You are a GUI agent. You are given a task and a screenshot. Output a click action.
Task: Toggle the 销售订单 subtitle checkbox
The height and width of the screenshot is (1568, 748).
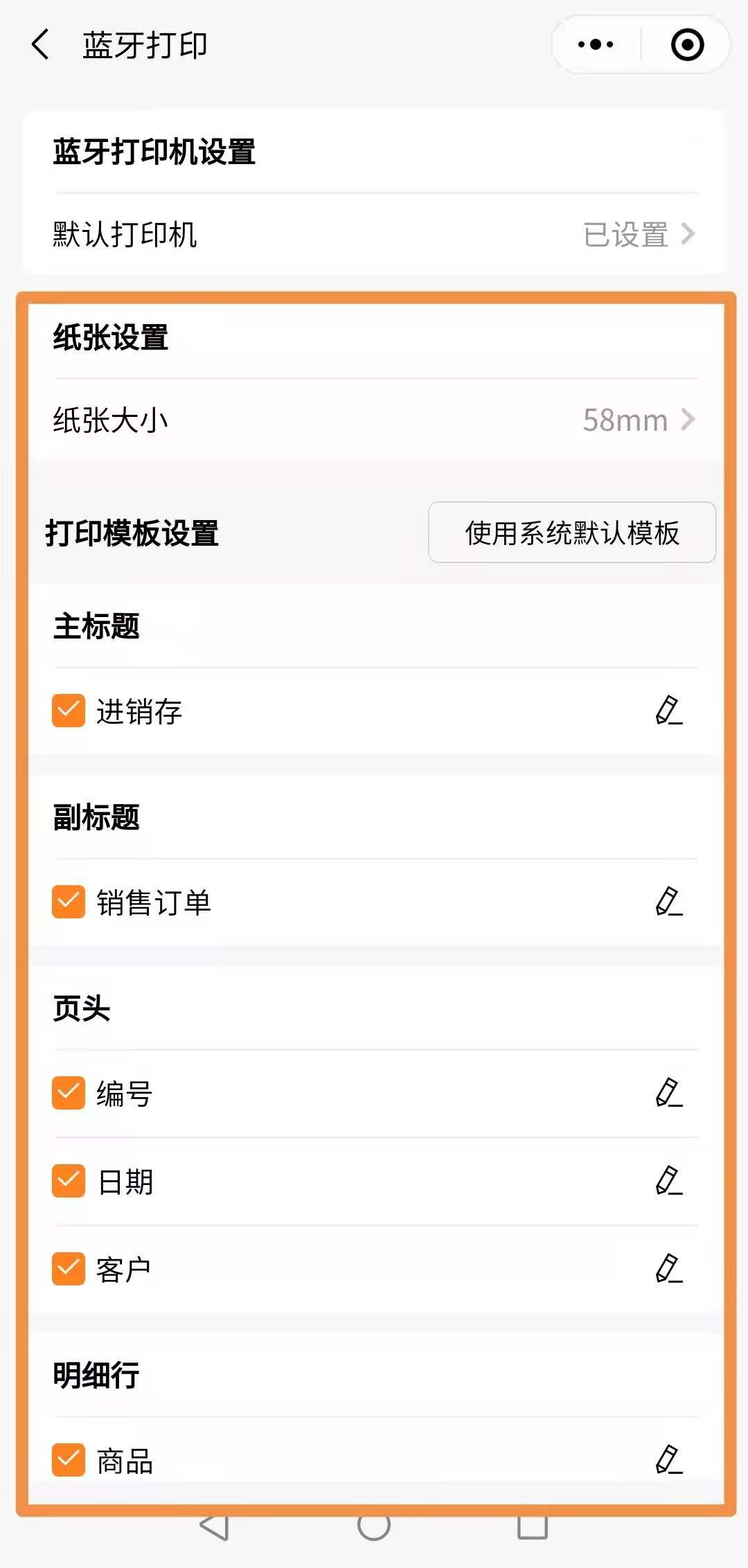[x=69, y=902]
